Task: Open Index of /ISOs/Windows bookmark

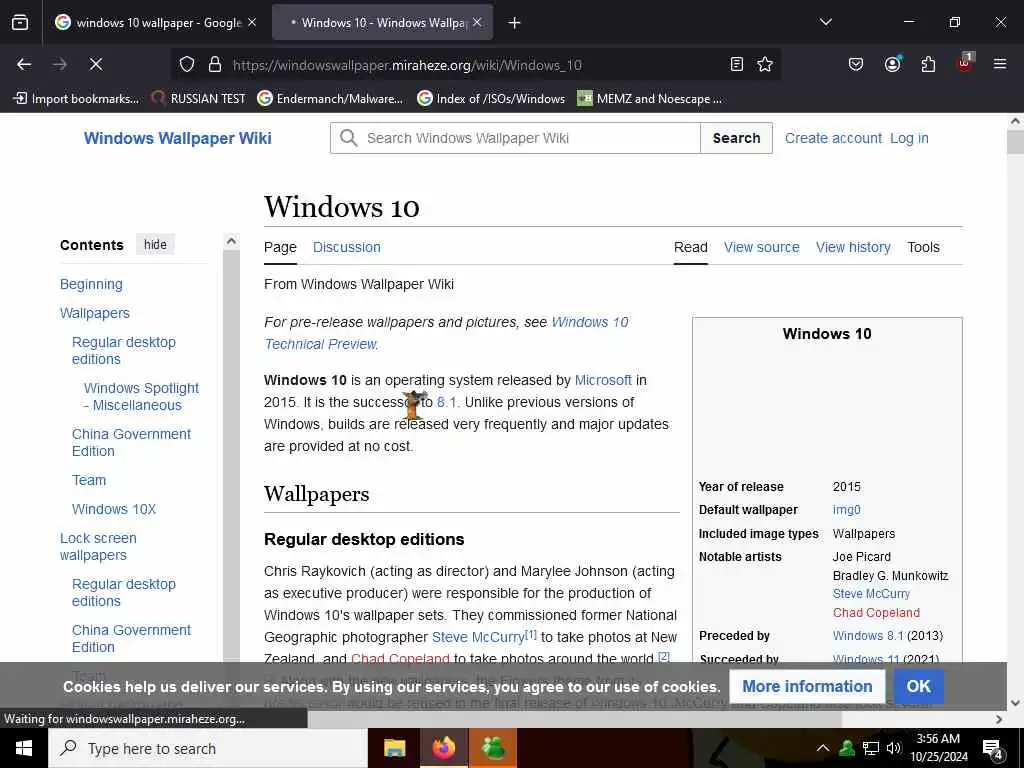Action: click(x=491, y=99)
